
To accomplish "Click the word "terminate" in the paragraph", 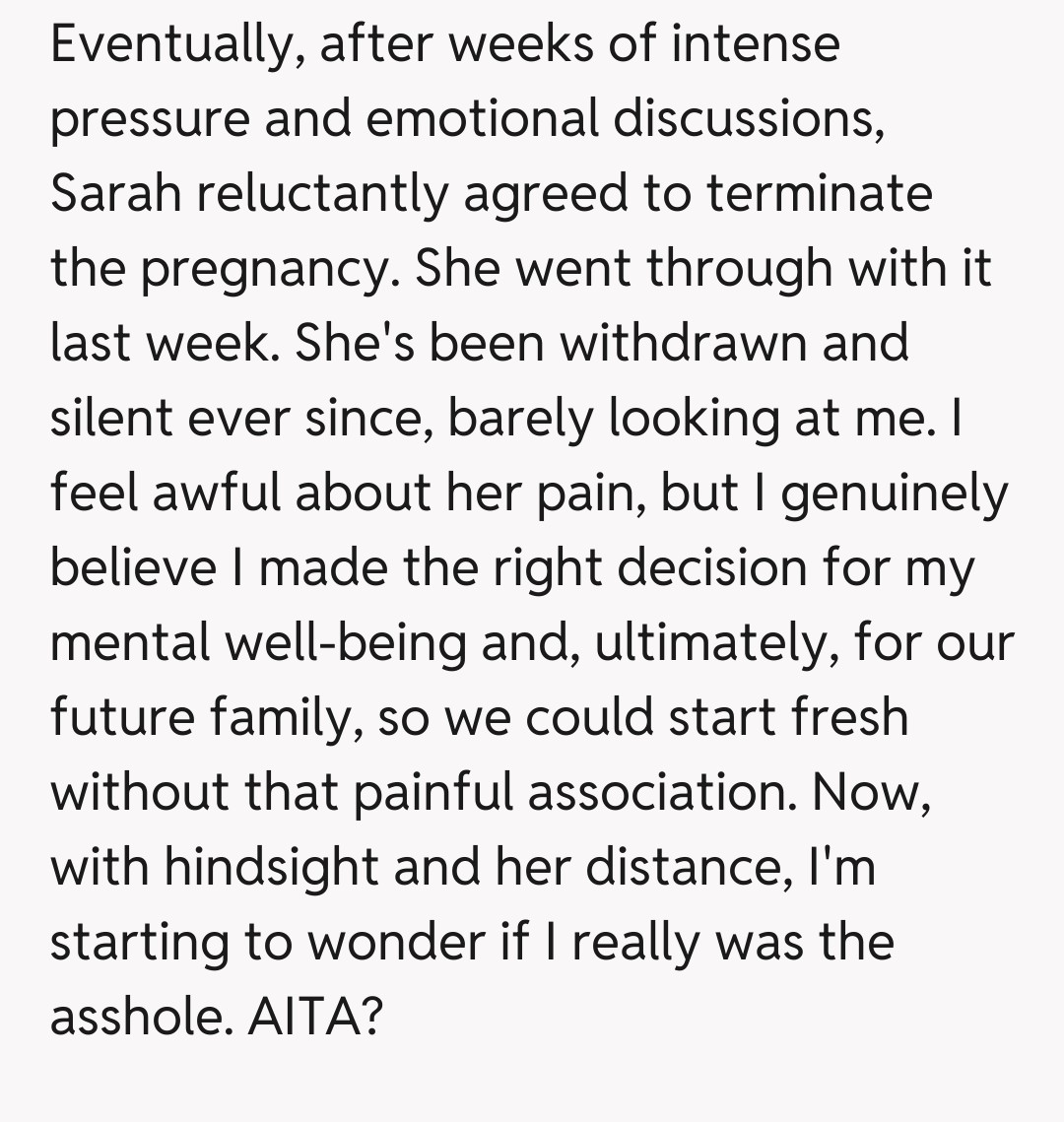I will point(819,193).
